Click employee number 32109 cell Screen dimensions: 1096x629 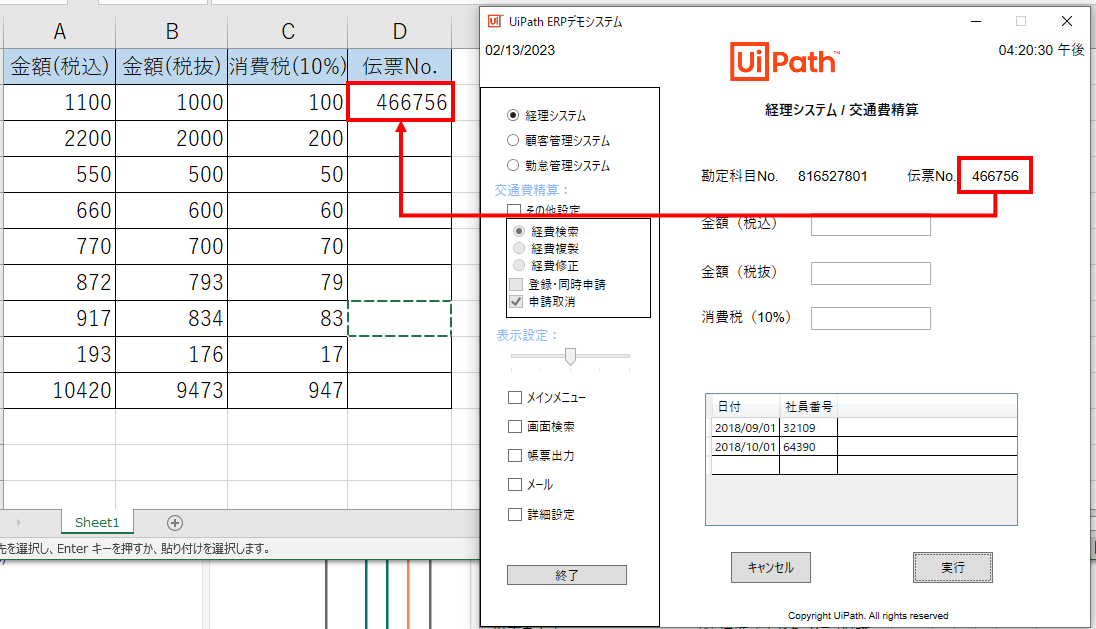pos(809,427)
